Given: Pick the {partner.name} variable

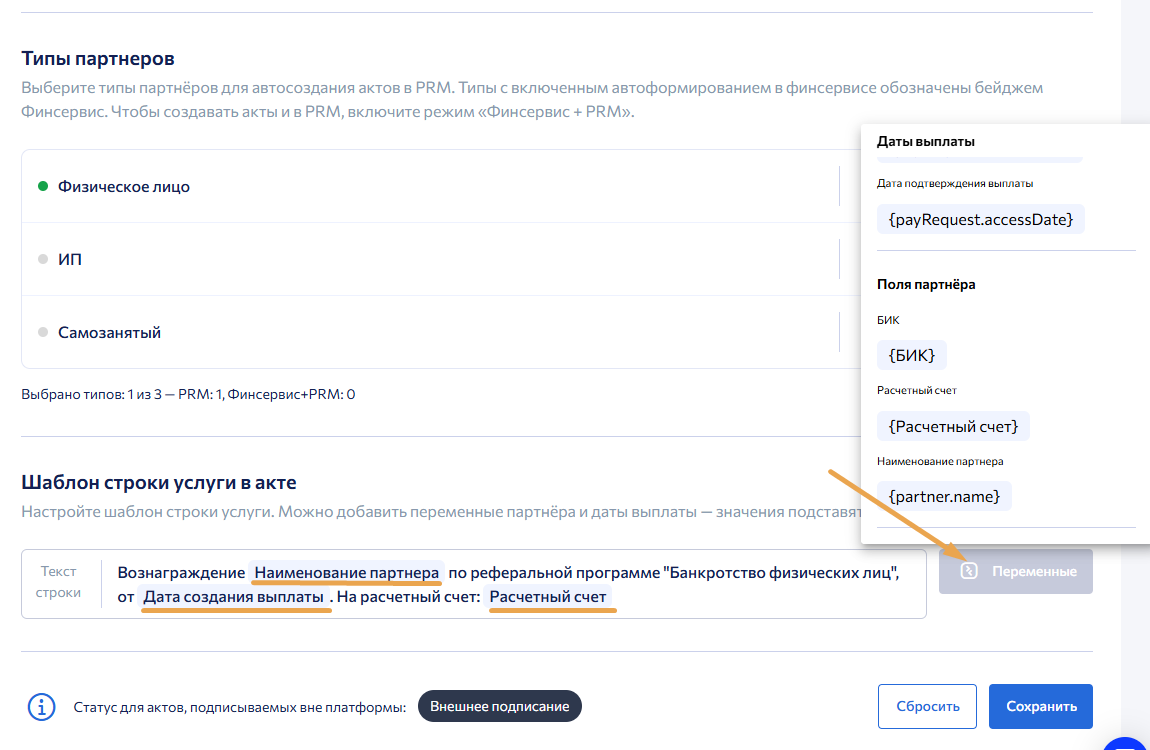Looking at the screenshot, I should pos(944,495).
